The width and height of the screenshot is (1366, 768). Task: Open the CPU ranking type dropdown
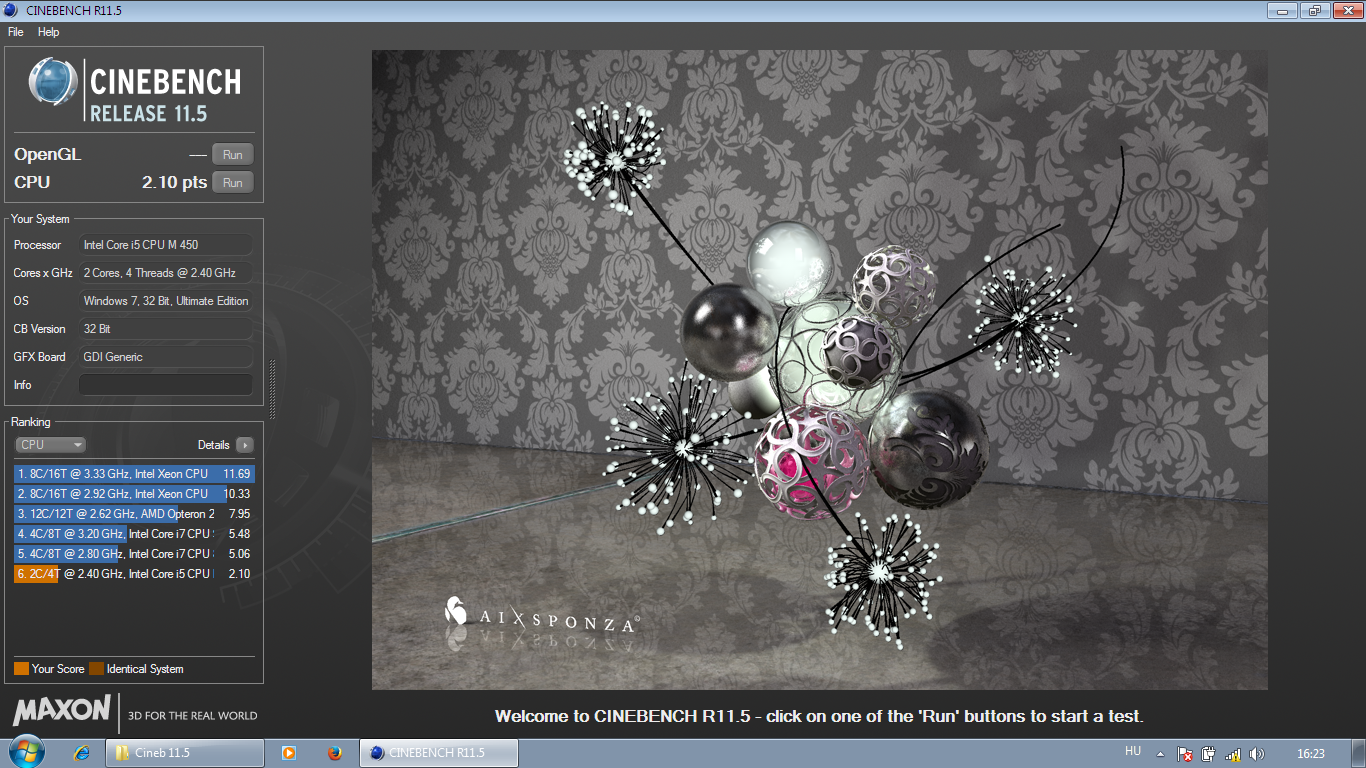tap(51, 445)
